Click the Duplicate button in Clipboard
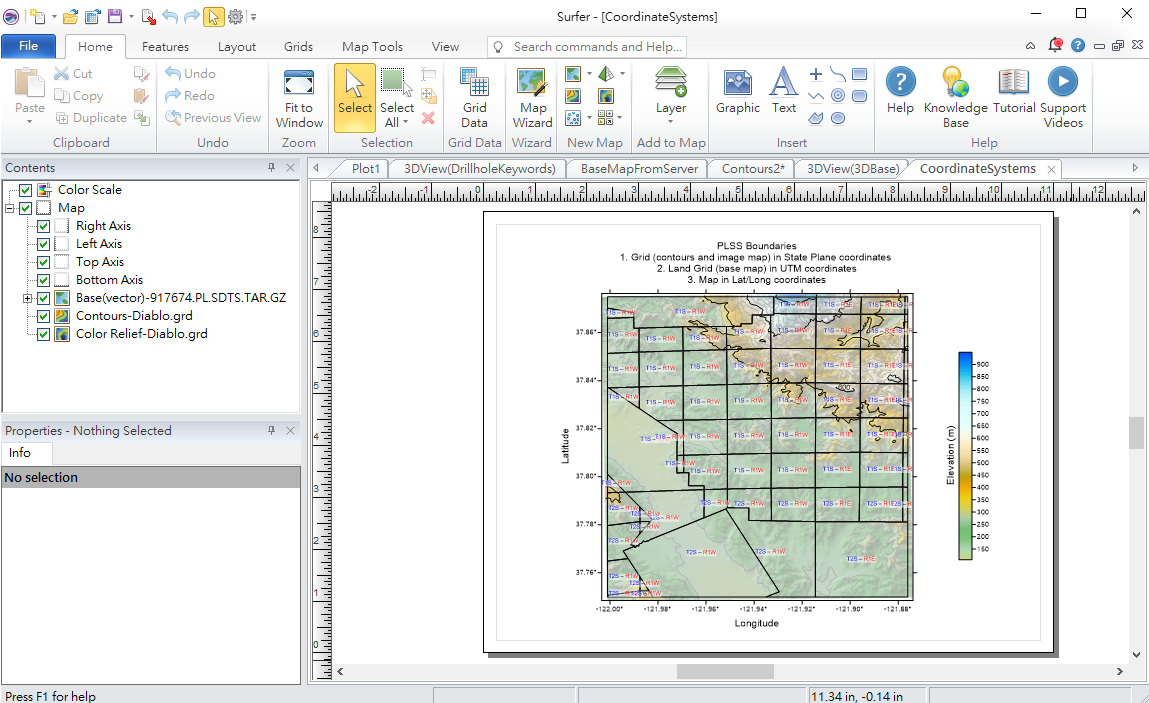Image resolution: width=1149 pixels, height=703 pixels. tap(90, 117)
